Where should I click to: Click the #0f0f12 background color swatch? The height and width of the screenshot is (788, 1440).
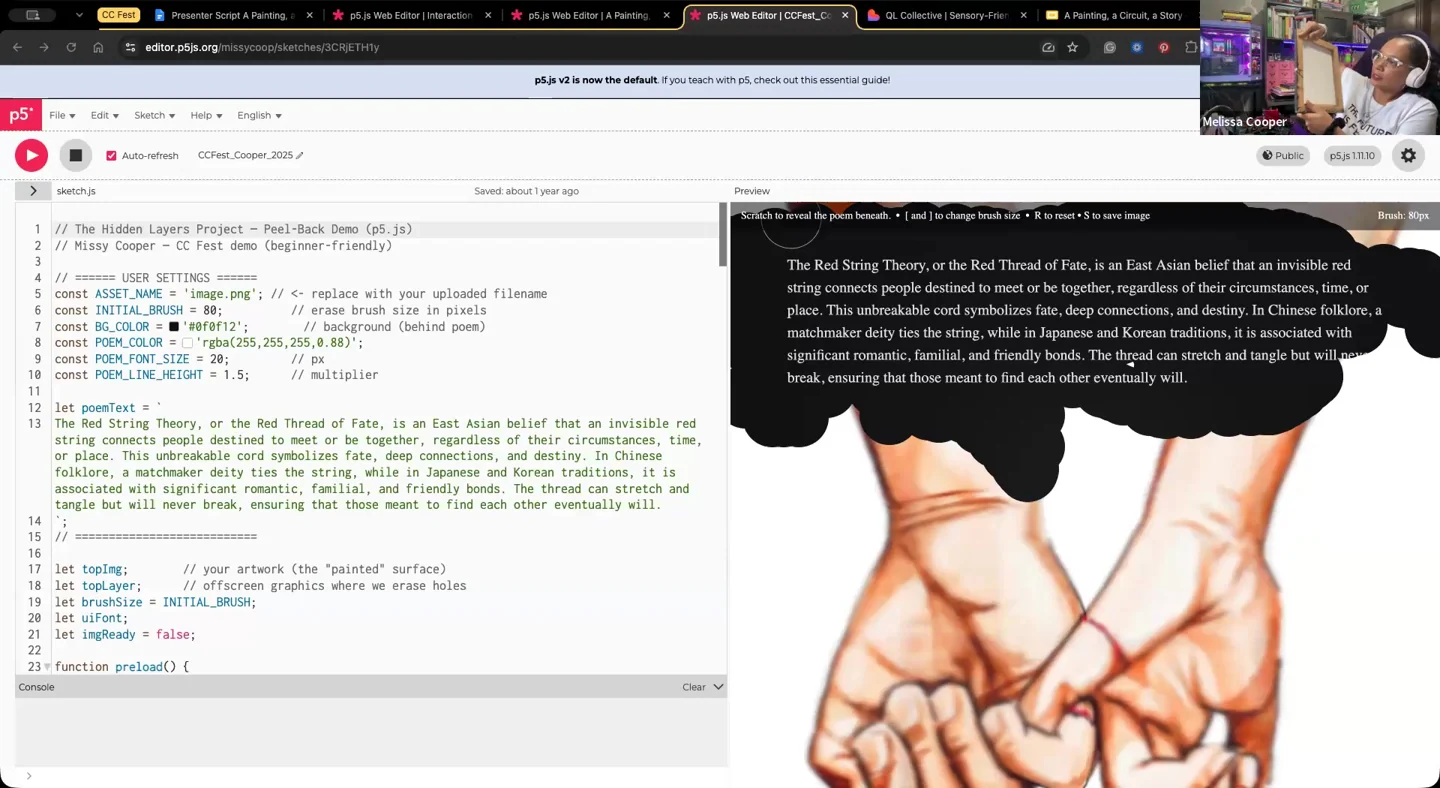coord(174,326)
